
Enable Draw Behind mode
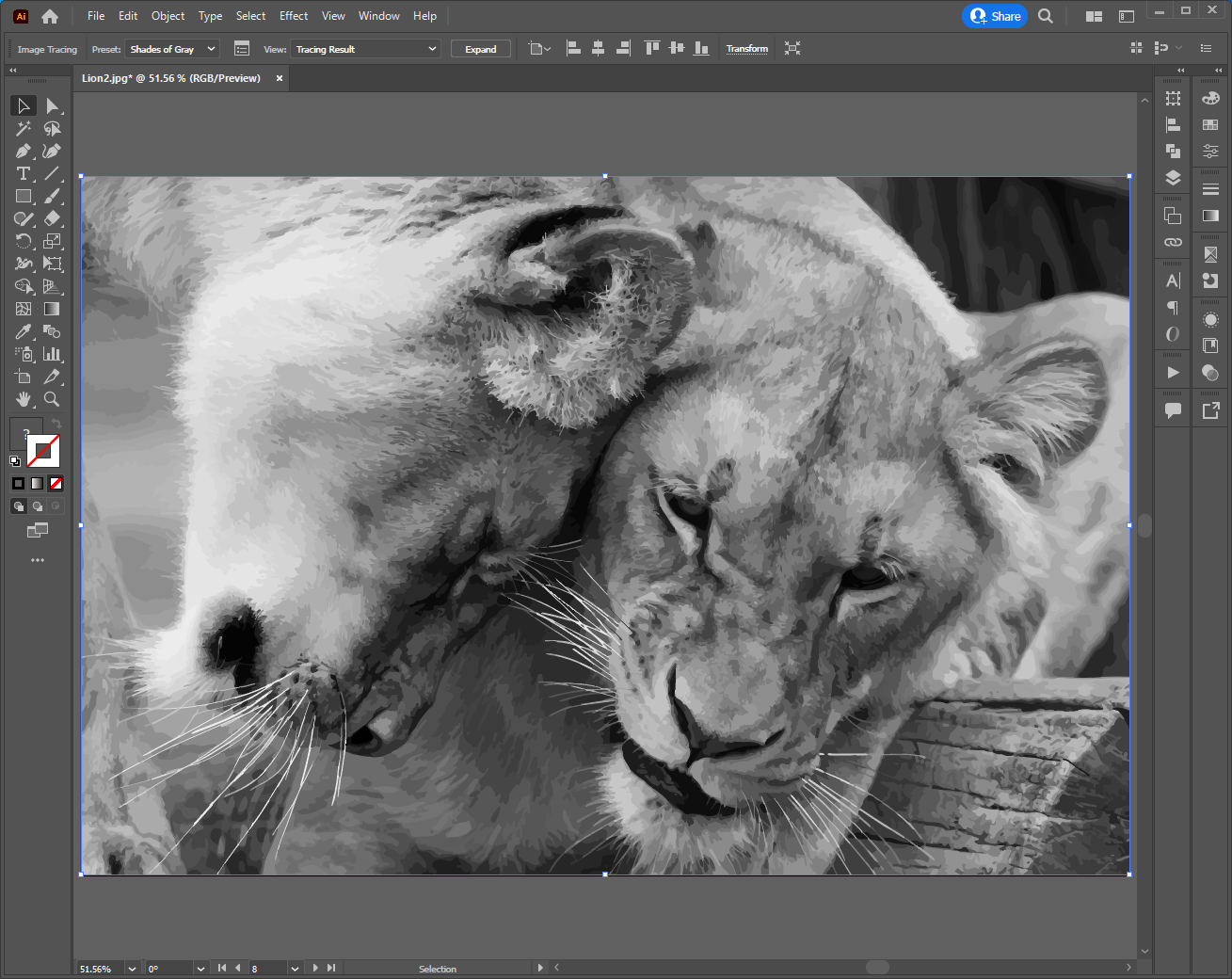click(38, 506)
